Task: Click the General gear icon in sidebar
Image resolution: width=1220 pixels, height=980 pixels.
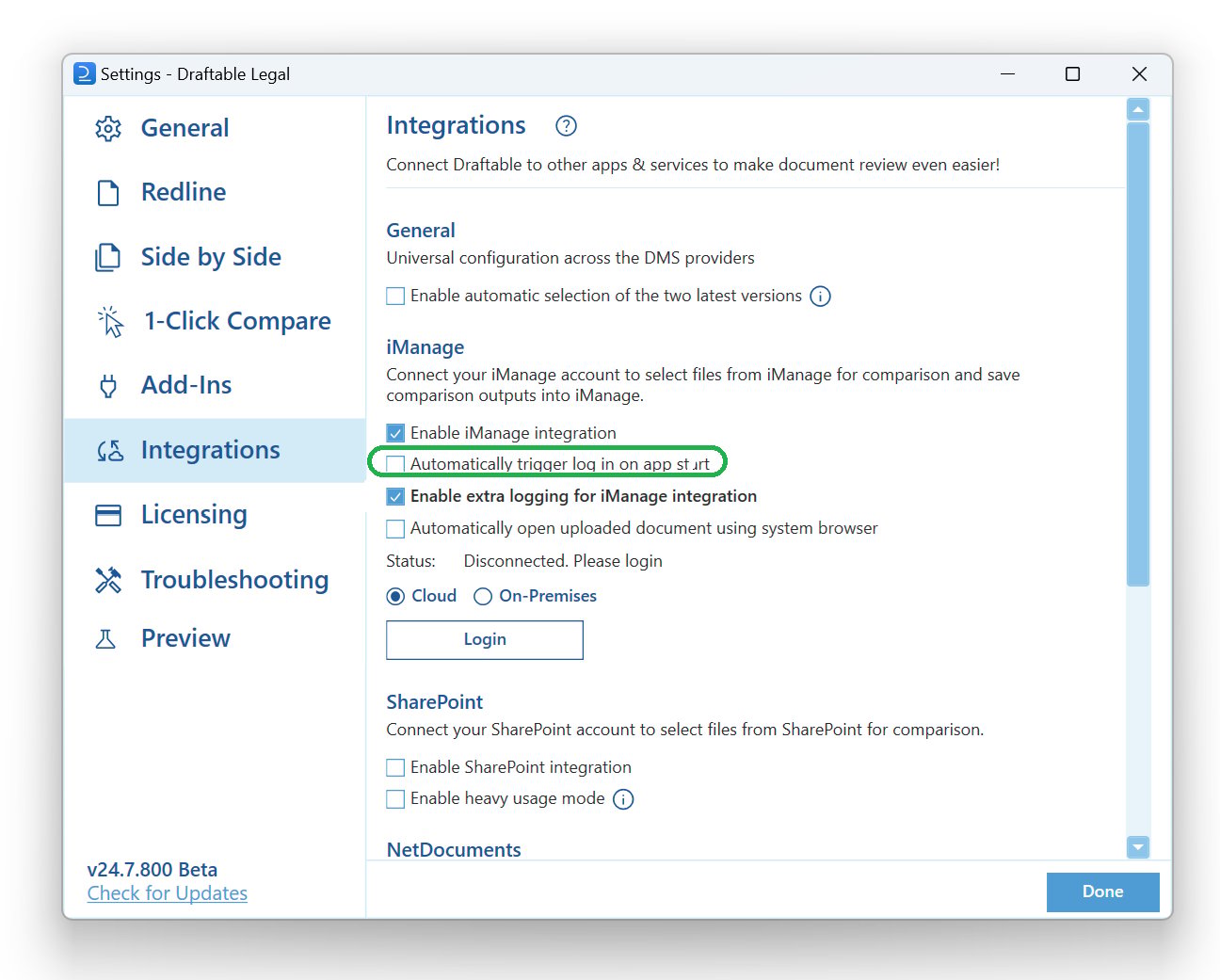Action: [108, 129]
